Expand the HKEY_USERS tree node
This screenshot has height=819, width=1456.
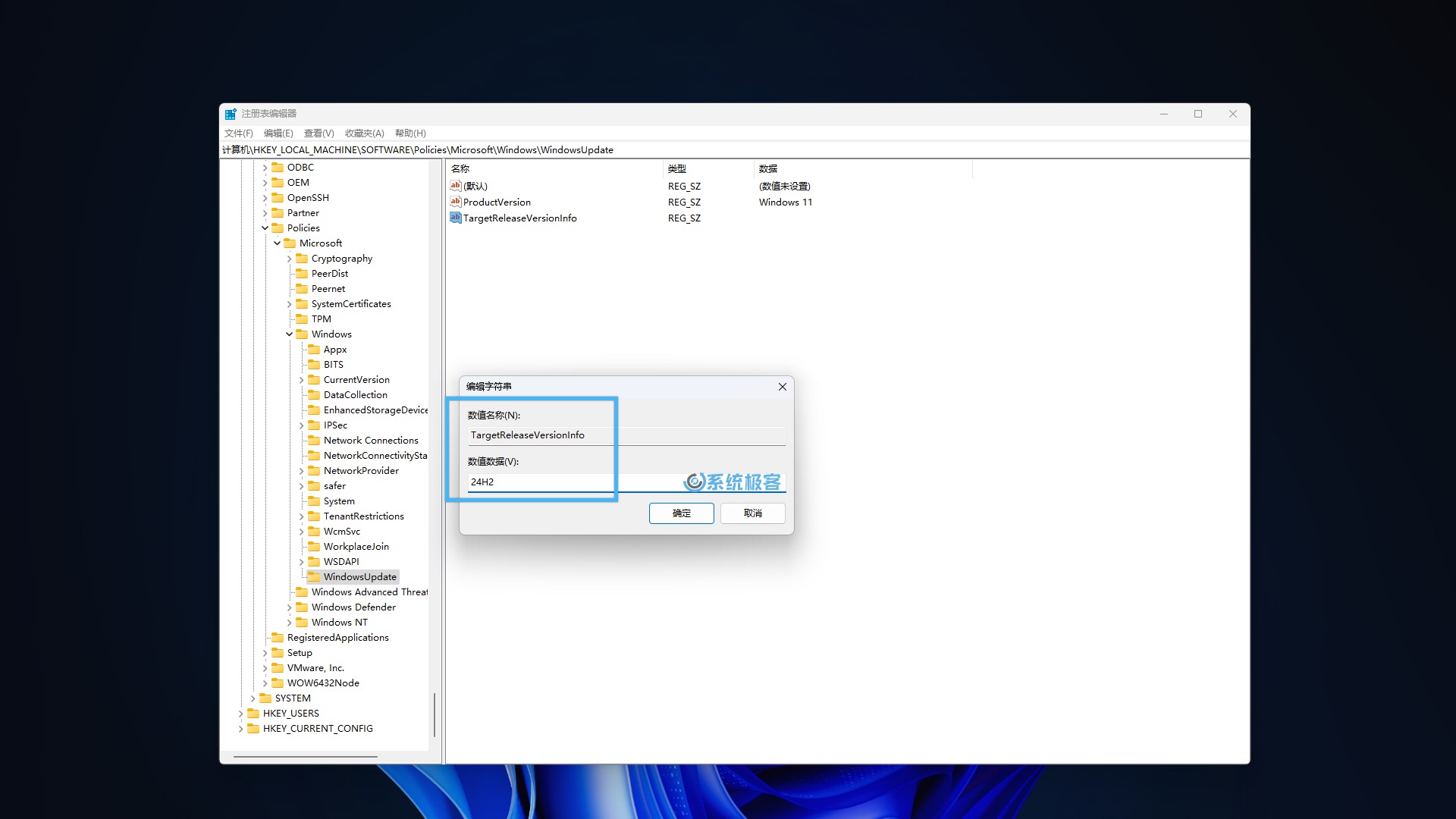click(240, 714)
